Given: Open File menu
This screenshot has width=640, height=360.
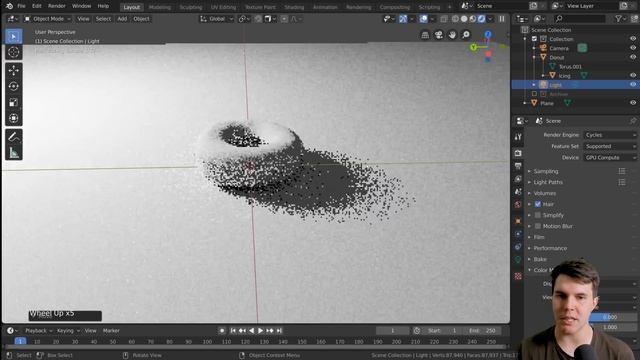Looking at the screenshot, I should (x=21, y=6).
